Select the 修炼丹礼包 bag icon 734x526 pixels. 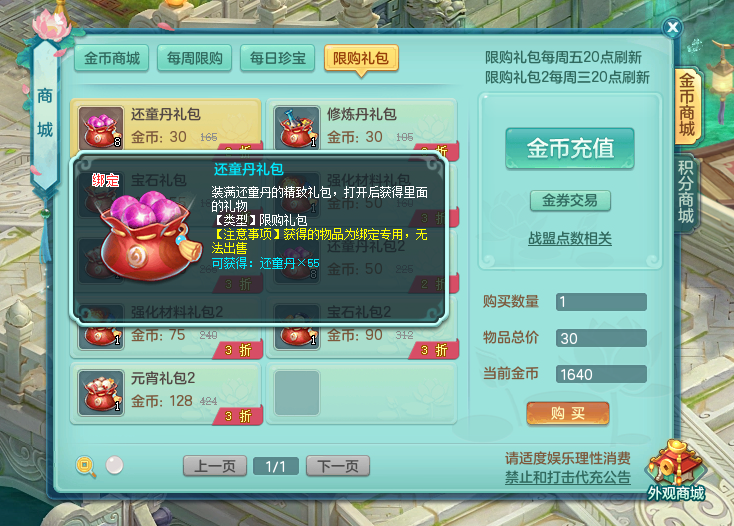297,127
